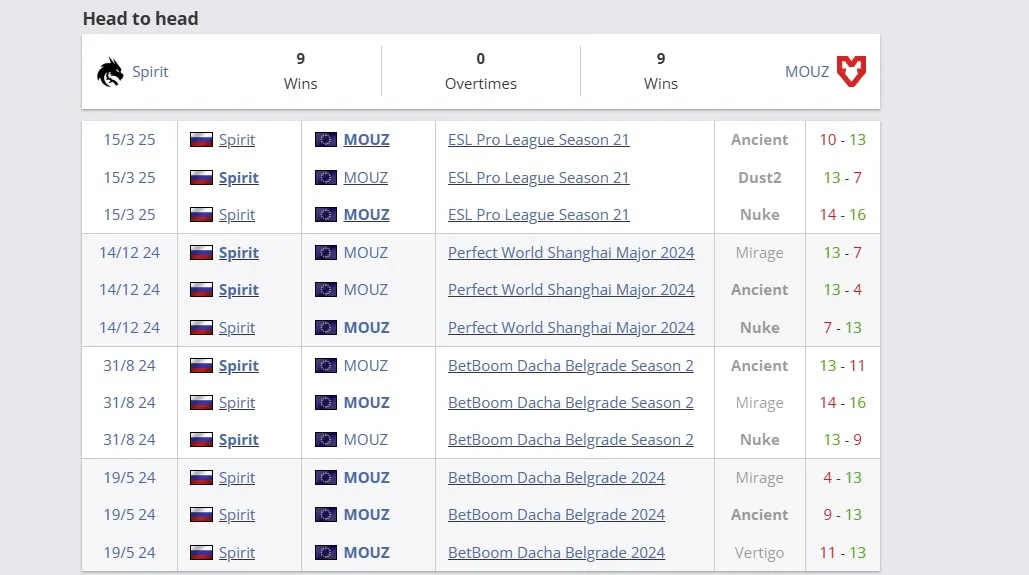The width and height of the screenshot is (1029, 575).
Task: Open bold Spirit link in Dust2 13 - 7 row
Action: 239,178
